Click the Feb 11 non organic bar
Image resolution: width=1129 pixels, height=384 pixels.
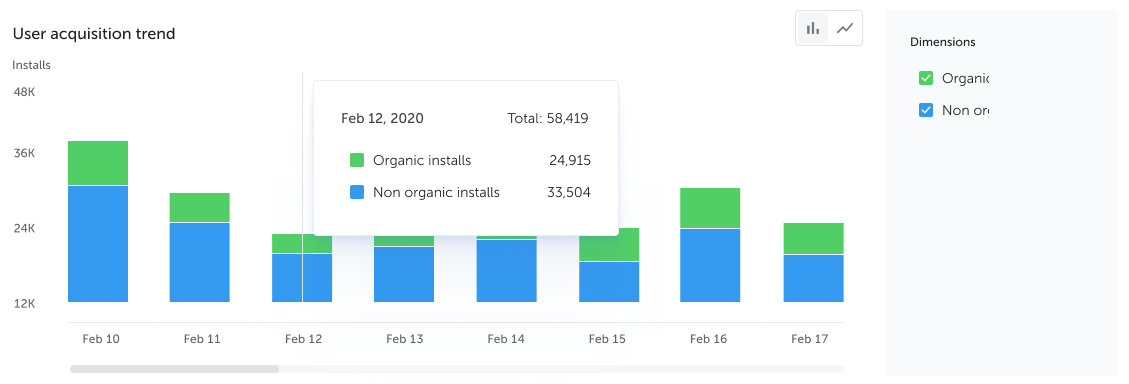coord(199,262)
